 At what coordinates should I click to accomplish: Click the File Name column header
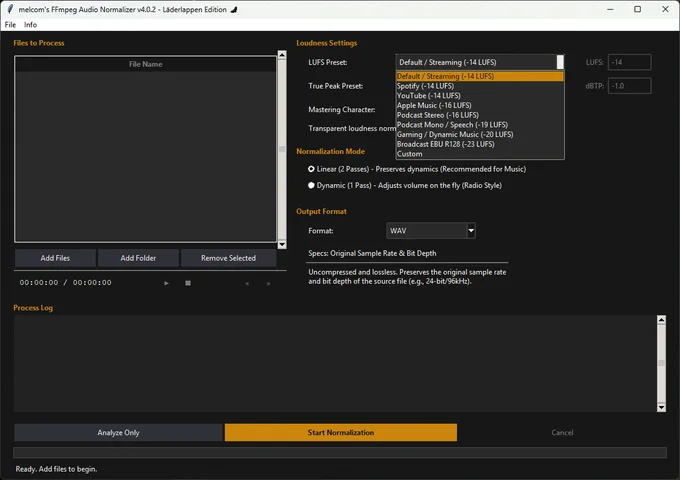click(x=146, y=64)
